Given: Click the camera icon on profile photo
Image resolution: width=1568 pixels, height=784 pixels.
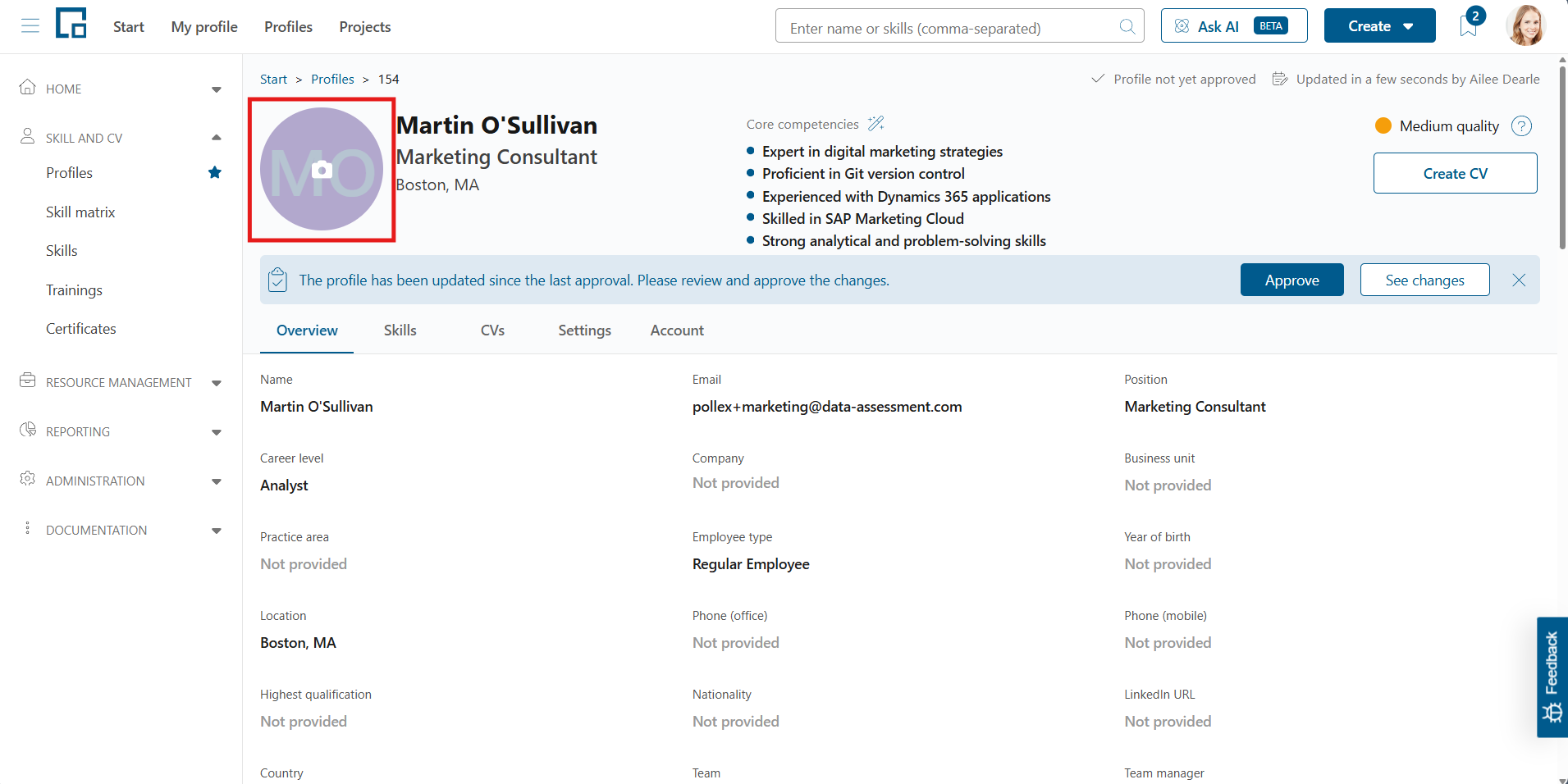Looking at the screenshot, I should pos(322,170).
